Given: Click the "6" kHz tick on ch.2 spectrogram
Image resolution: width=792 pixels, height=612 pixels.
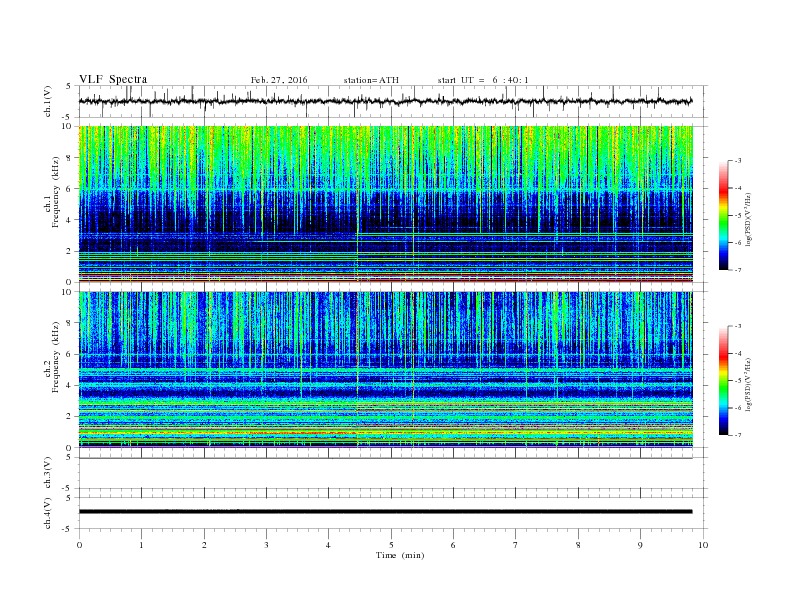Looking at the screenshot, I should (69, 354).
